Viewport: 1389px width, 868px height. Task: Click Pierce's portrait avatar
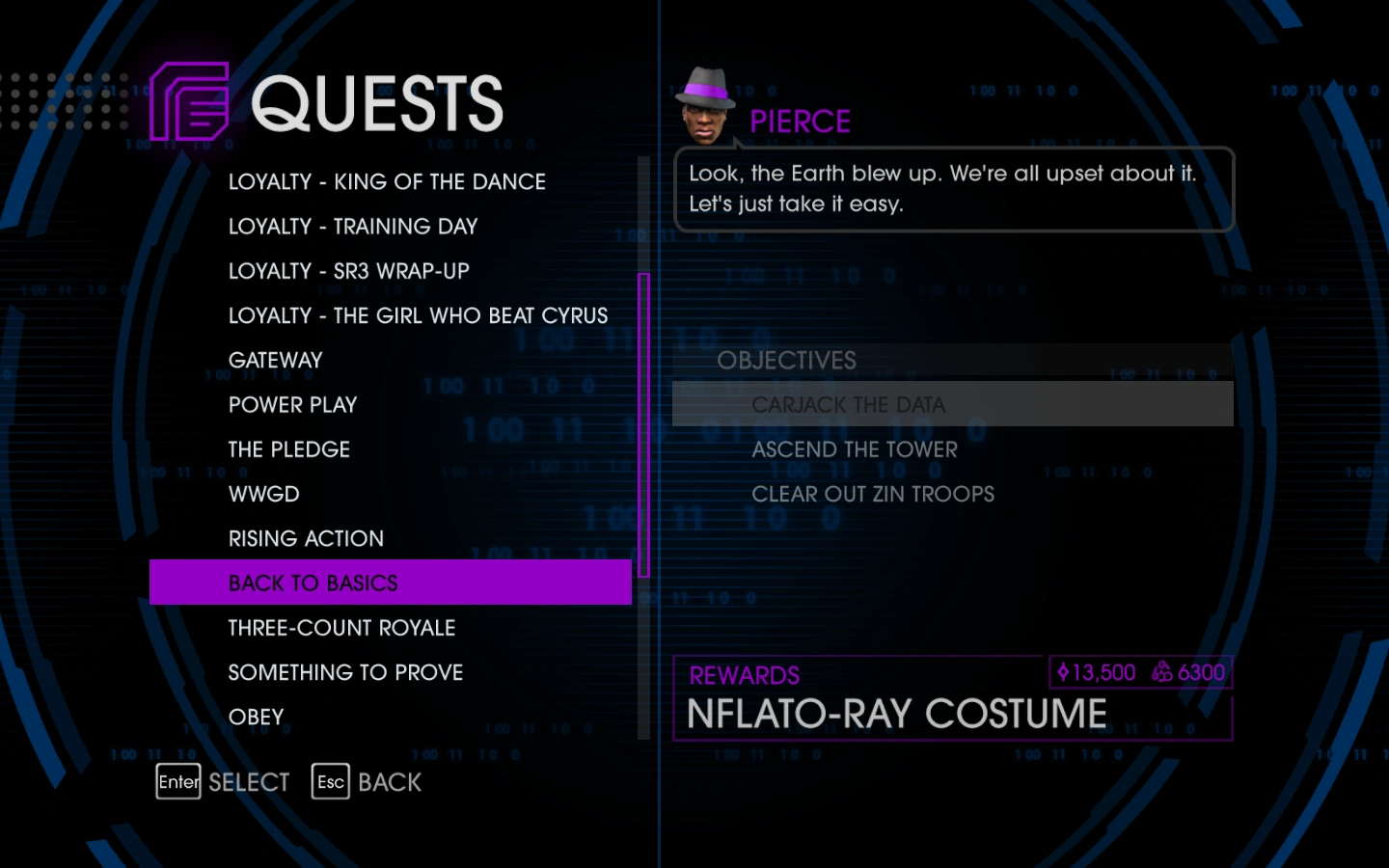pyautogui.click(x=706, y=106)
